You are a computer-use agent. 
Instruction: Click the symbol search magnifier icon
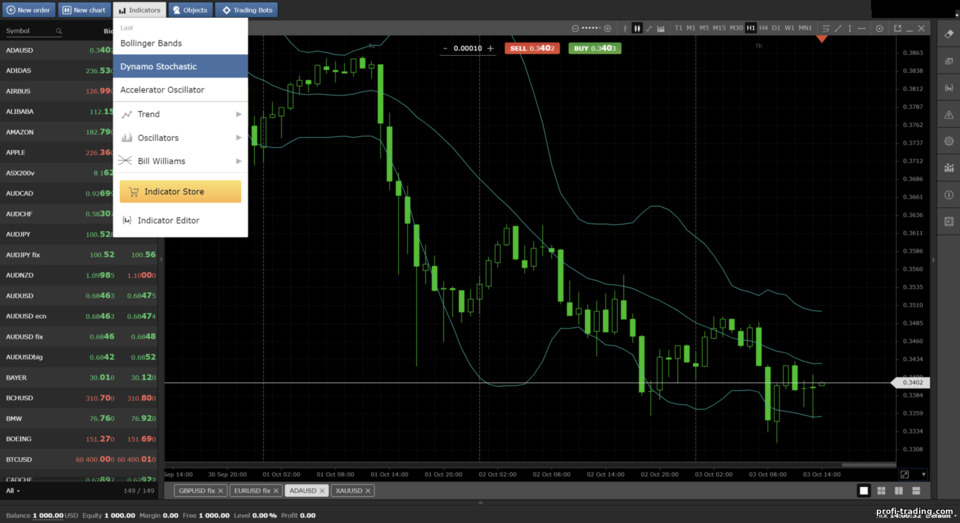(59, 31)
